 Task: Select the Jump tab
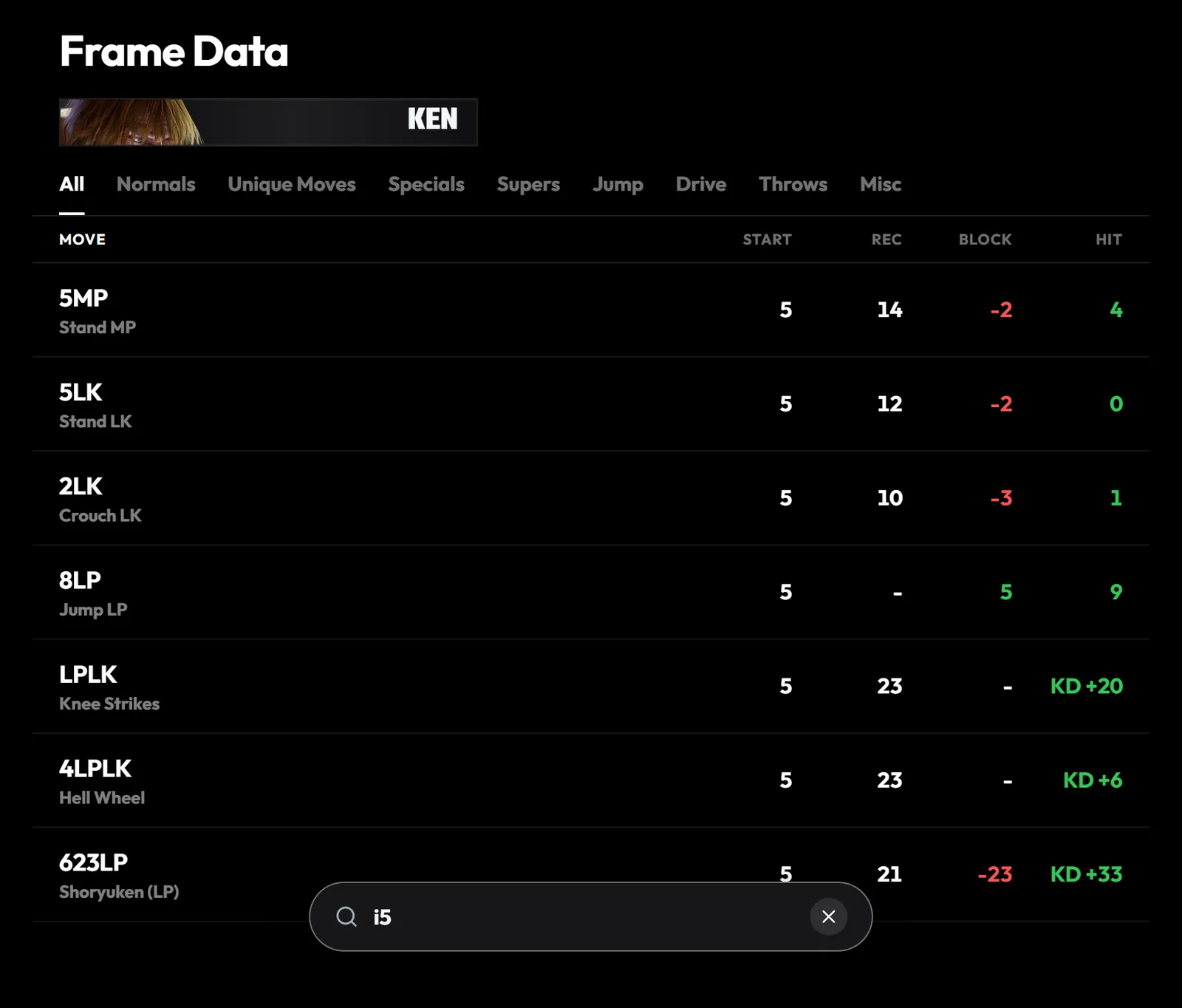pos(618,184)
